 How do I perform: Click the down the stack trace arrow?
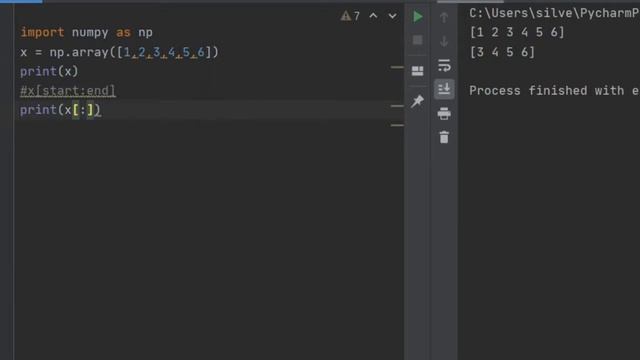click(x=444, y=41)
